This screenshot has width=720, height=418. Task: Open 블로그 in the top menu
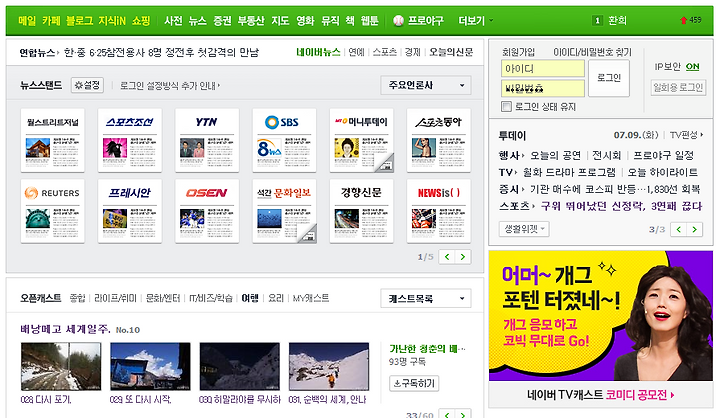coord(79,21)
